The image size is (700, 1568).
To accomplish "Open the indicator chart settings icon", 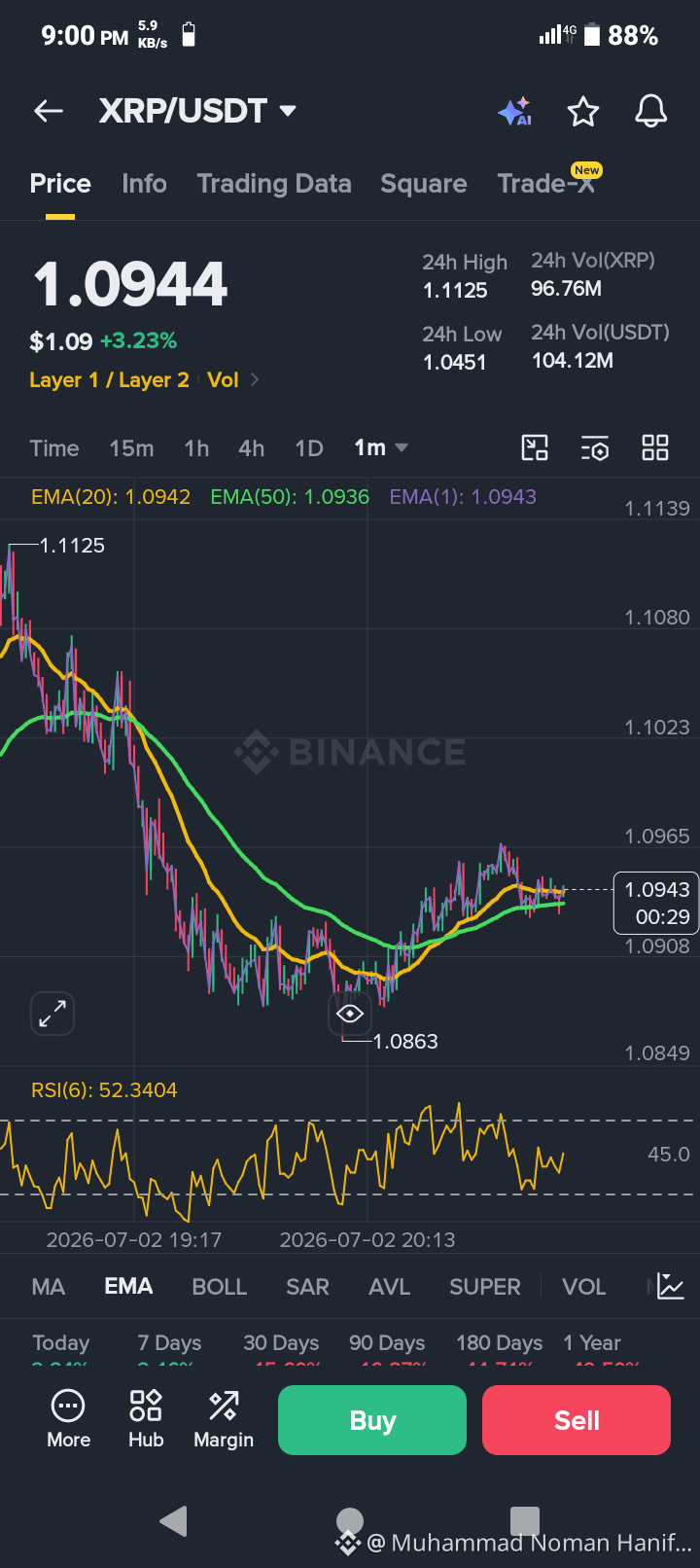I will pyautogui.click(x=671, y=1287).
